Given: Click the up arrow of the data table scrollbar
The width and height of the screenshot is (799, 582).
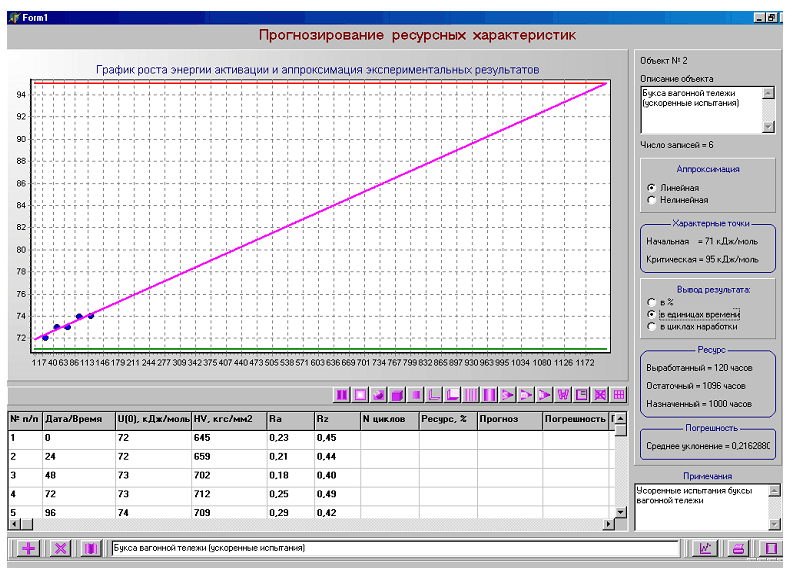Looking at the screenshot, I should (620, 418).
